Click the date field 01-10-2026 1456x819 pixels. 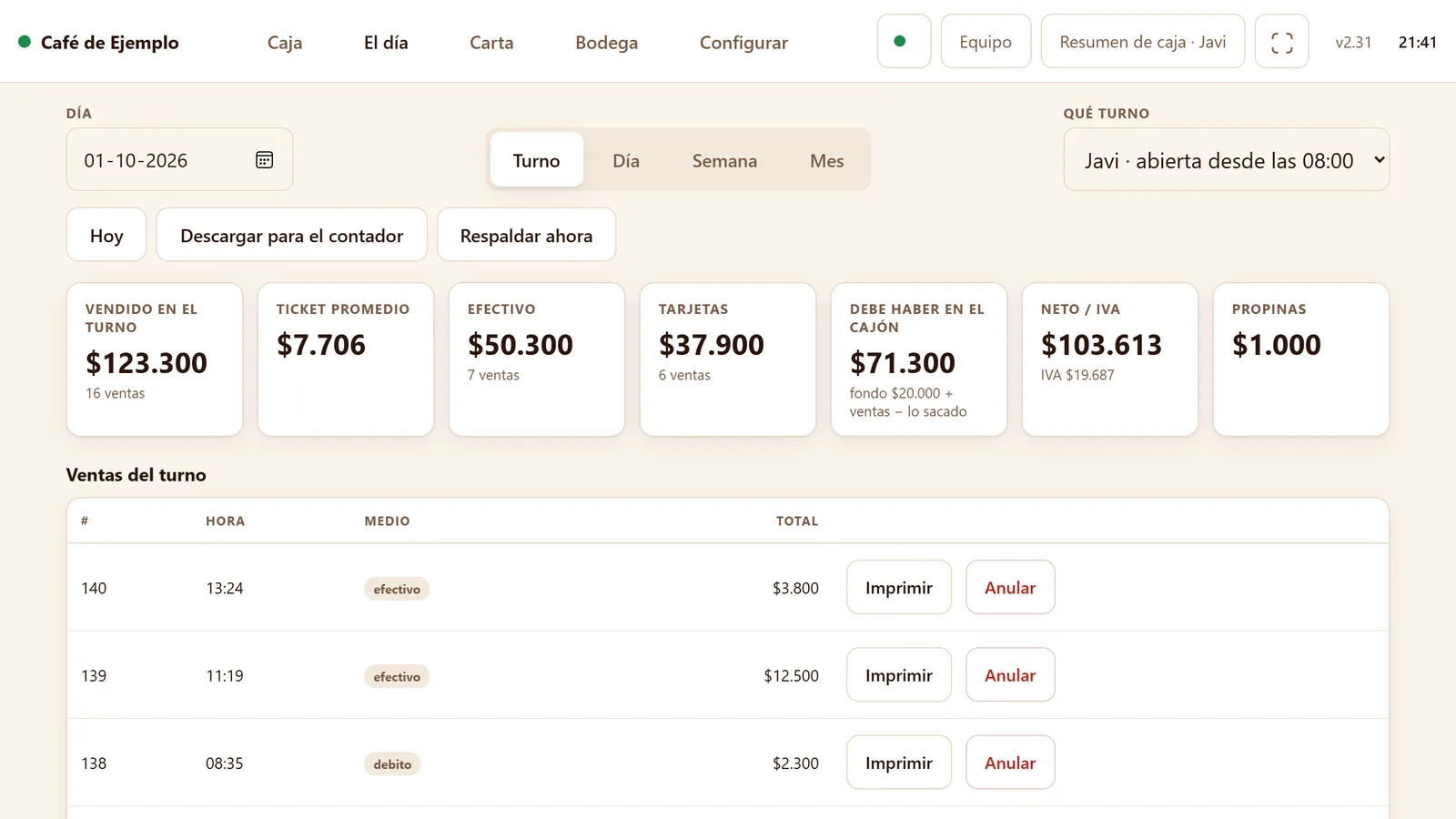click(x=179, y=160)
